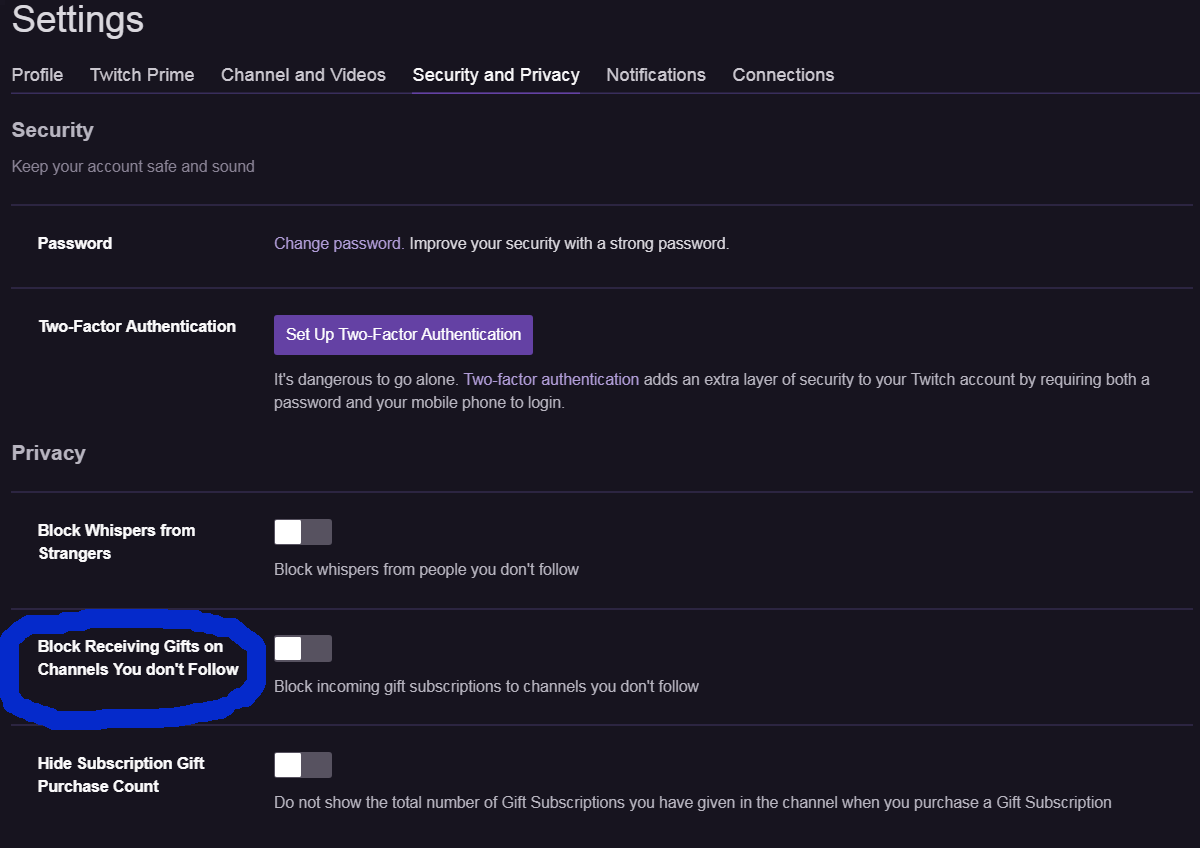Click the Privacy section heading

[49, 453]
